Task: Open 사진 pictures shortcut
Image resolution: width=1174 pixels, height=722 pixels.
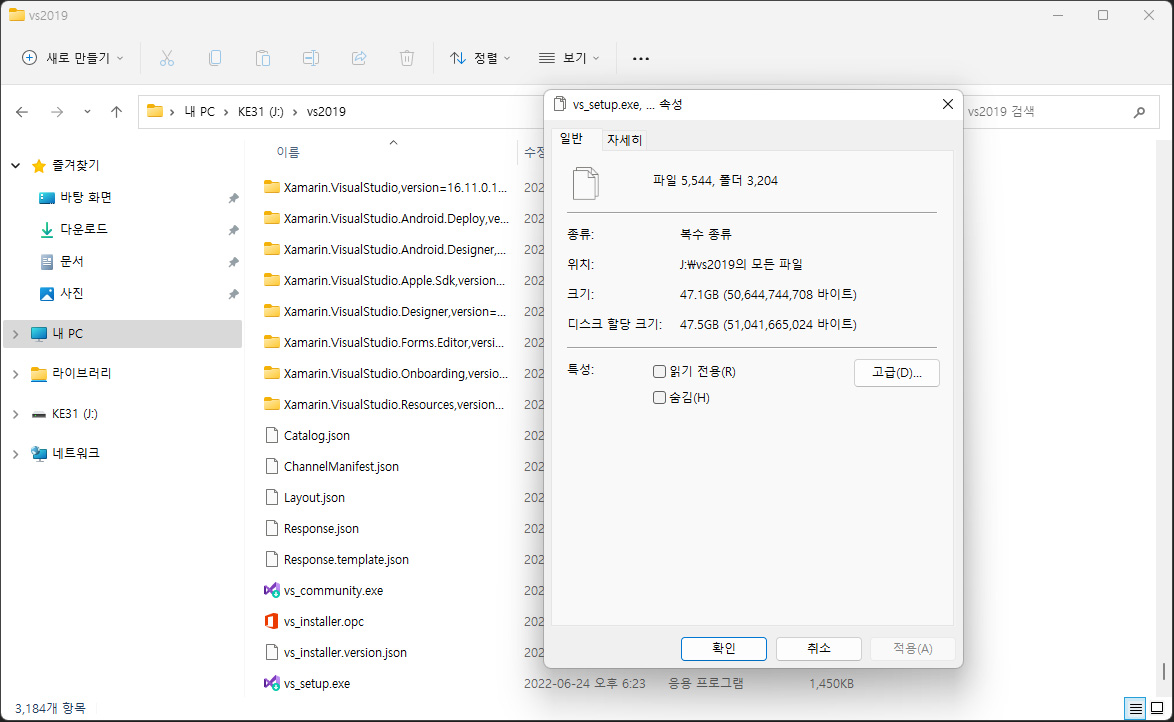Action: pos(61,294)
